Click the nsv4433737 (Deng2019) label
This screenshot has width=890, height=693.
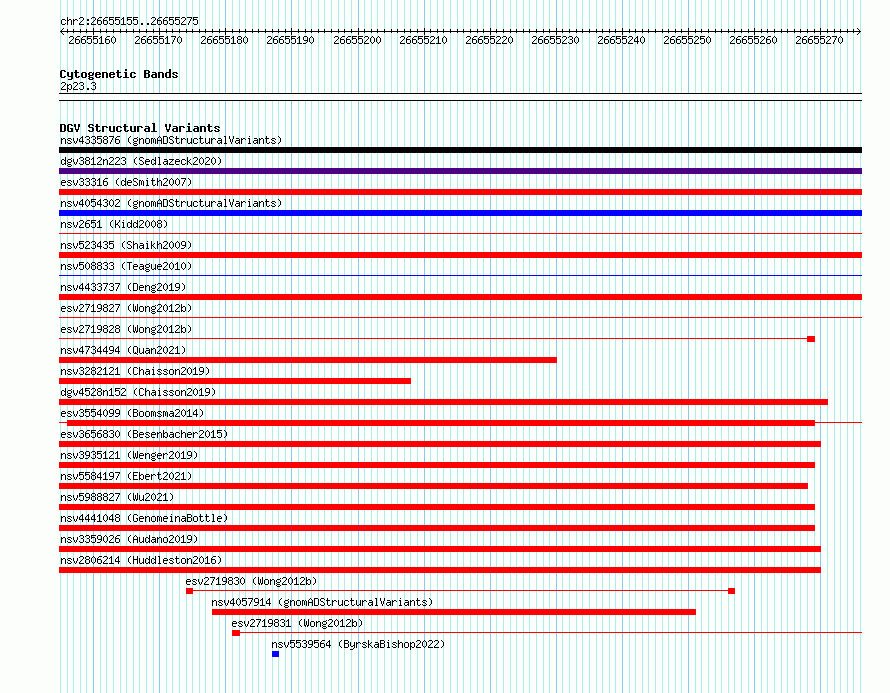coord(123,287)
